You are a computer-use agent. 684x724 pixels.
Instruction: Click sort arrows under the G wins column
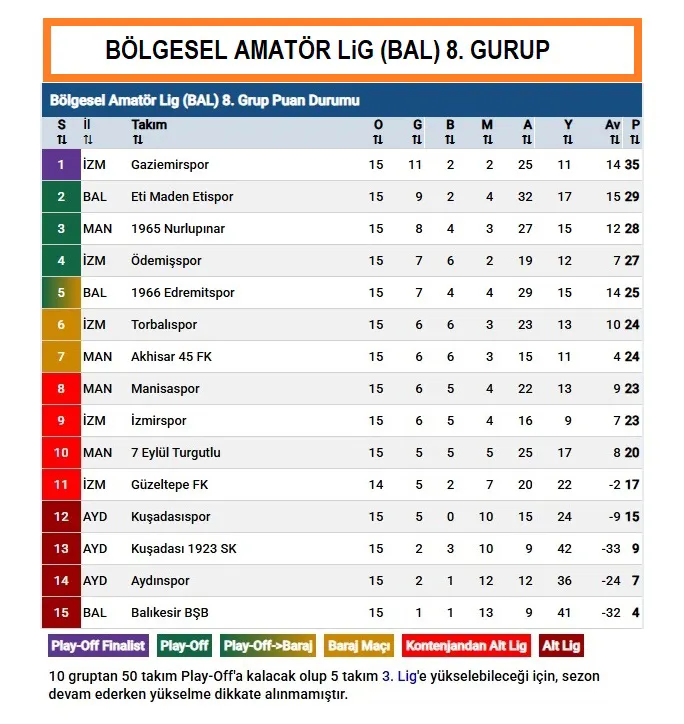click(x=417, y=140)
